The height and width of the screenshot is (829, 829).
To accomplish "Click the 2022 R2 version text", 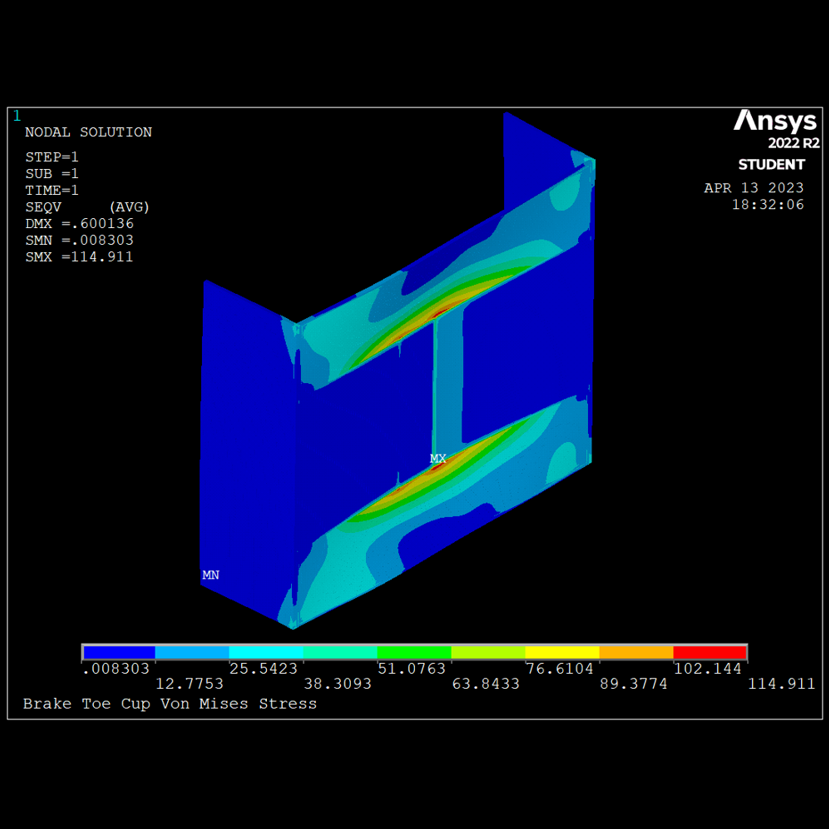I will pyautogui.click(x=794, y=143).
